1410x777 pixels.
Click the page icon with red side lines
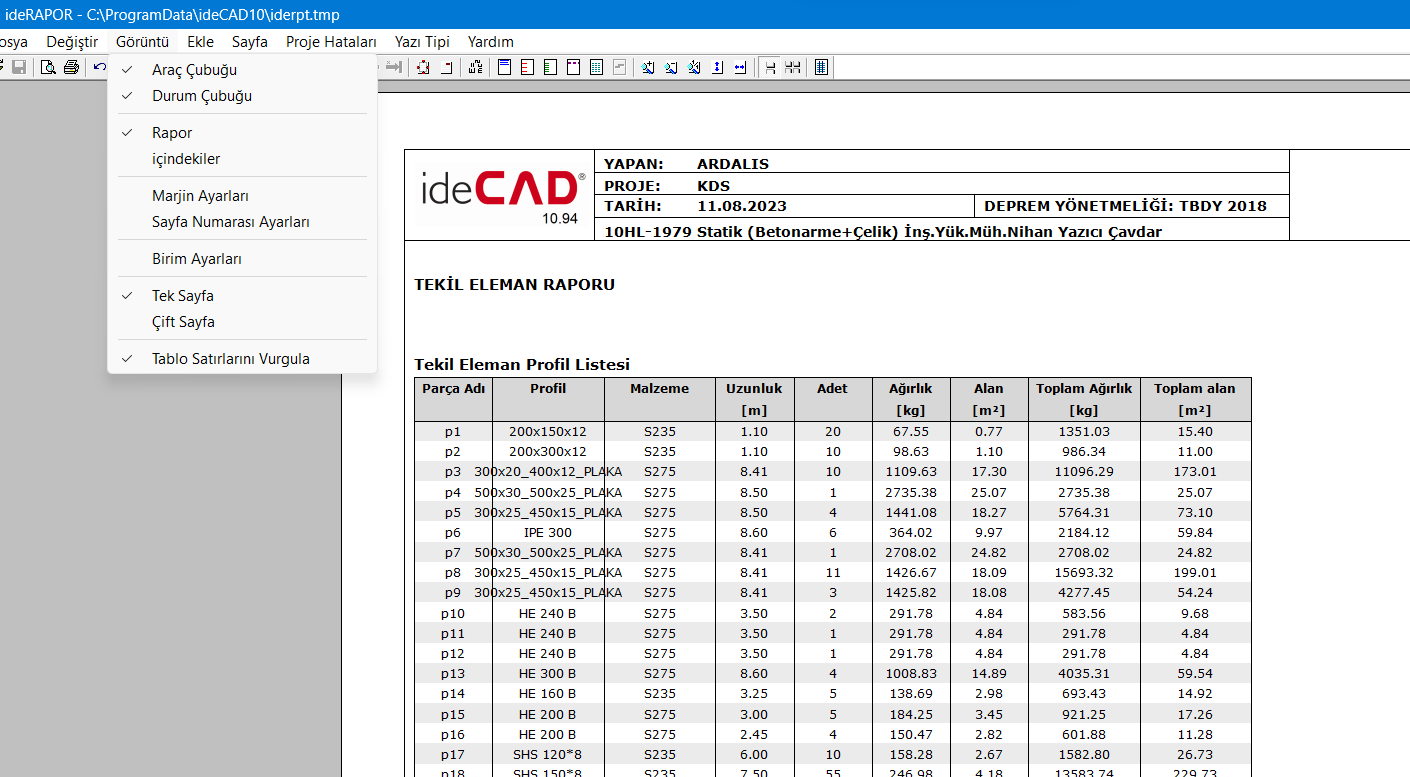pyautogui.click(x=528, y=67)
